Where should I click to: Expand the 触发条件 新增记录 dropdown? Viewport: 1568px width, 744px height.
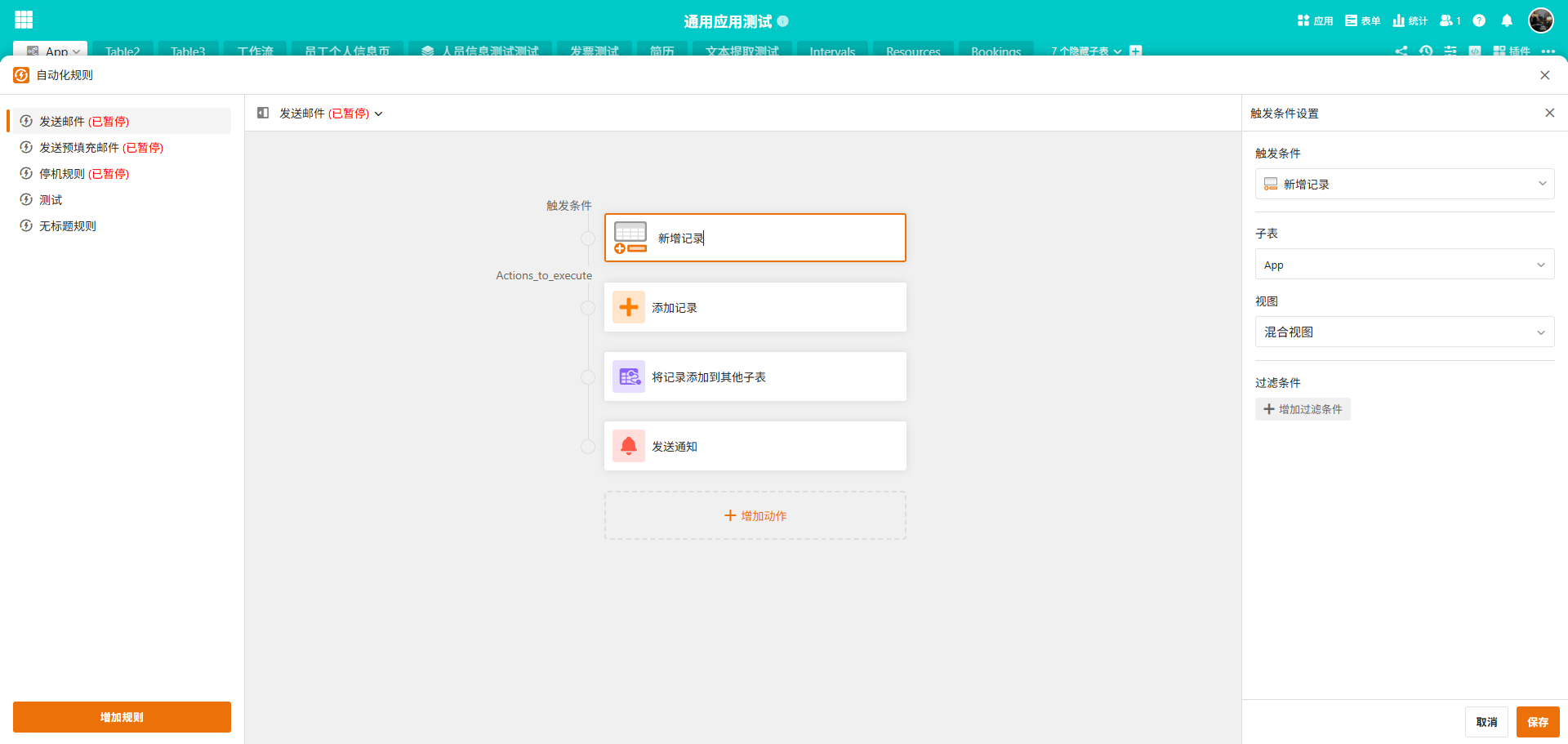[1404, 185]
